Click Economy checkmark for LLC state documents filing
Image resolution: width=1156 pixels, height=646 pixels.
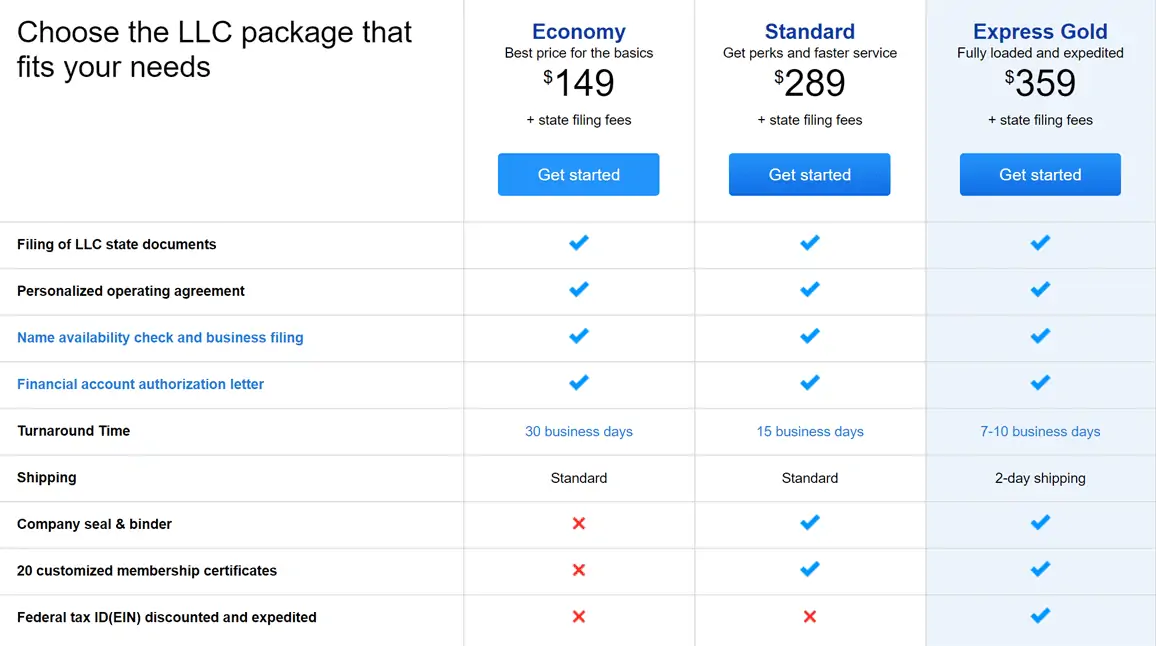[x=579, y=243]
